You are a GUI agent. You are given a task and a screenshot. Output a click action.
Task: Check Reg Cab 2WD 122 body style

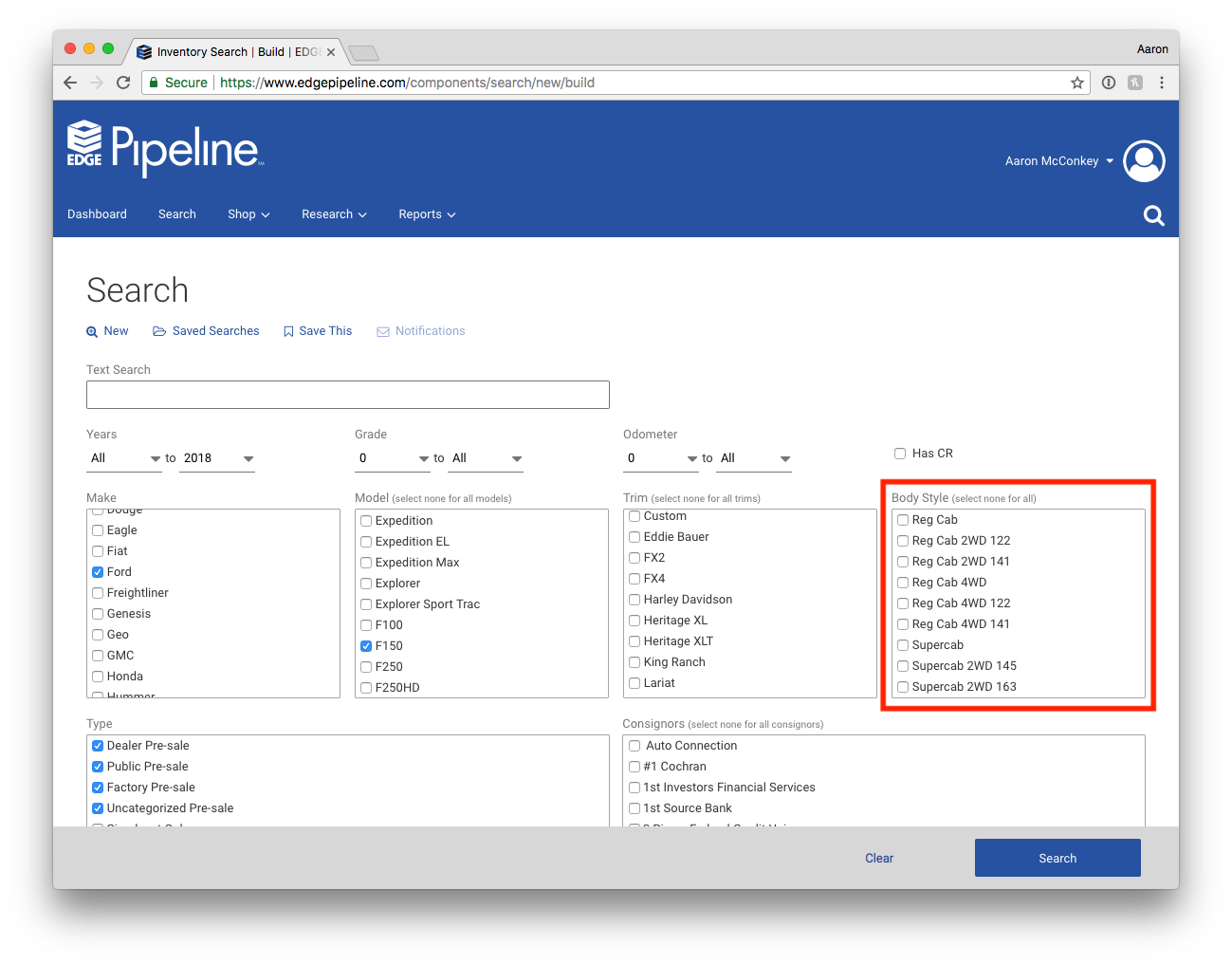pyautogui.click(x=903, y=541)
